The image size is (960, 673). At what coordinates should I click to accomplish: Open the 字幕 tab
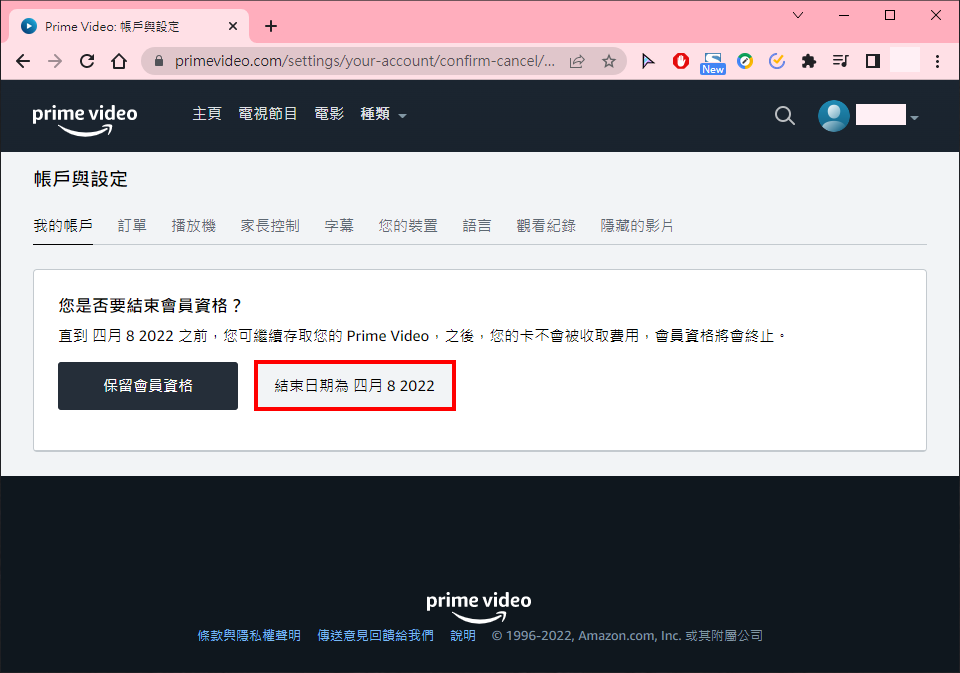[x=339, y=226]
